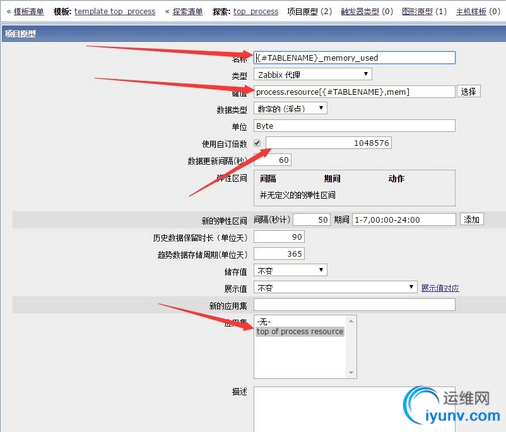The height and width of the screenshot is (432, 506).
Task: Open the top_process discovery rule link
Action: pyautogui.click(x=255, y=12)
